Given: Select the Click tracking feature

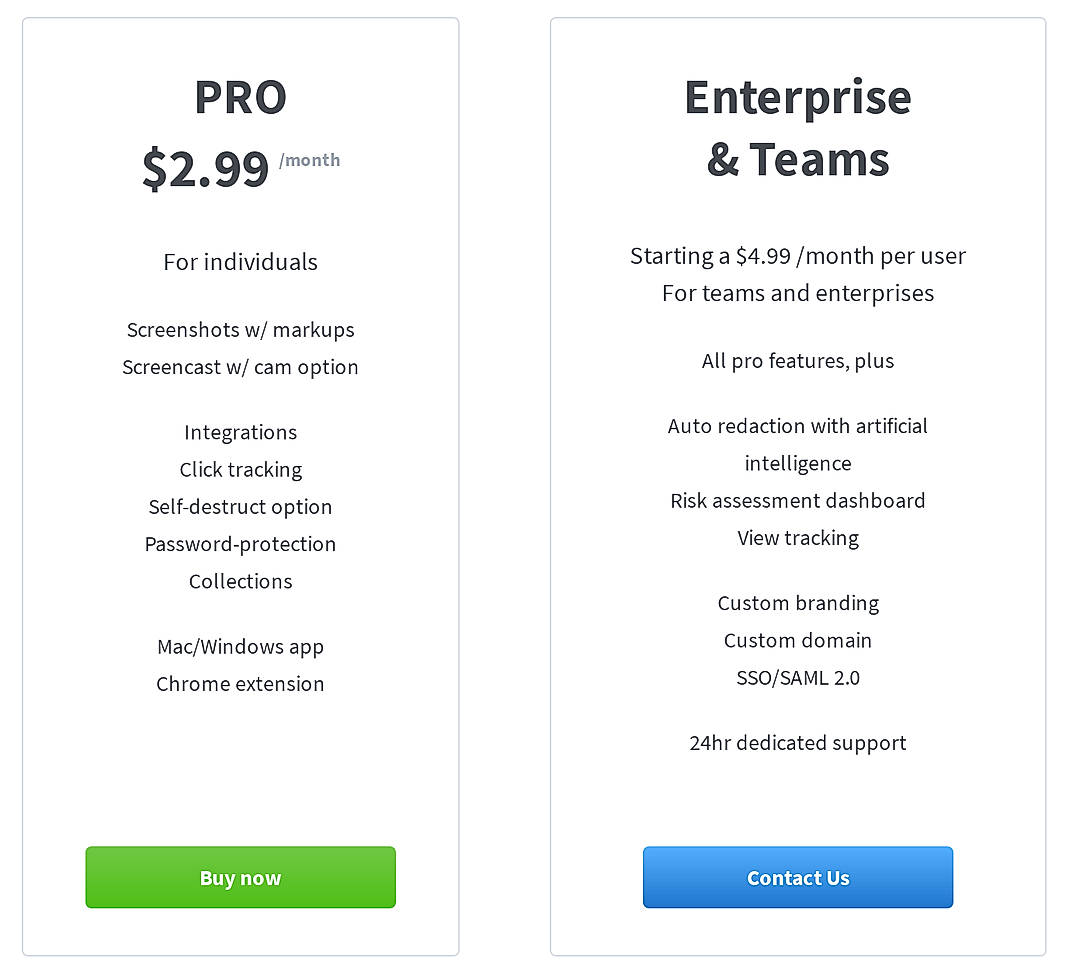Looking at the screenshot, I should [x=240, y=470].
